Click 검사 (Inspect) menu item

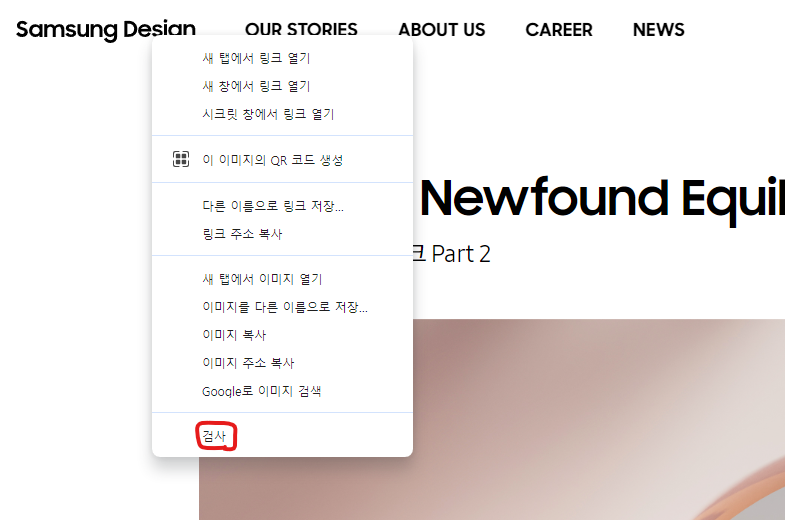282,436
